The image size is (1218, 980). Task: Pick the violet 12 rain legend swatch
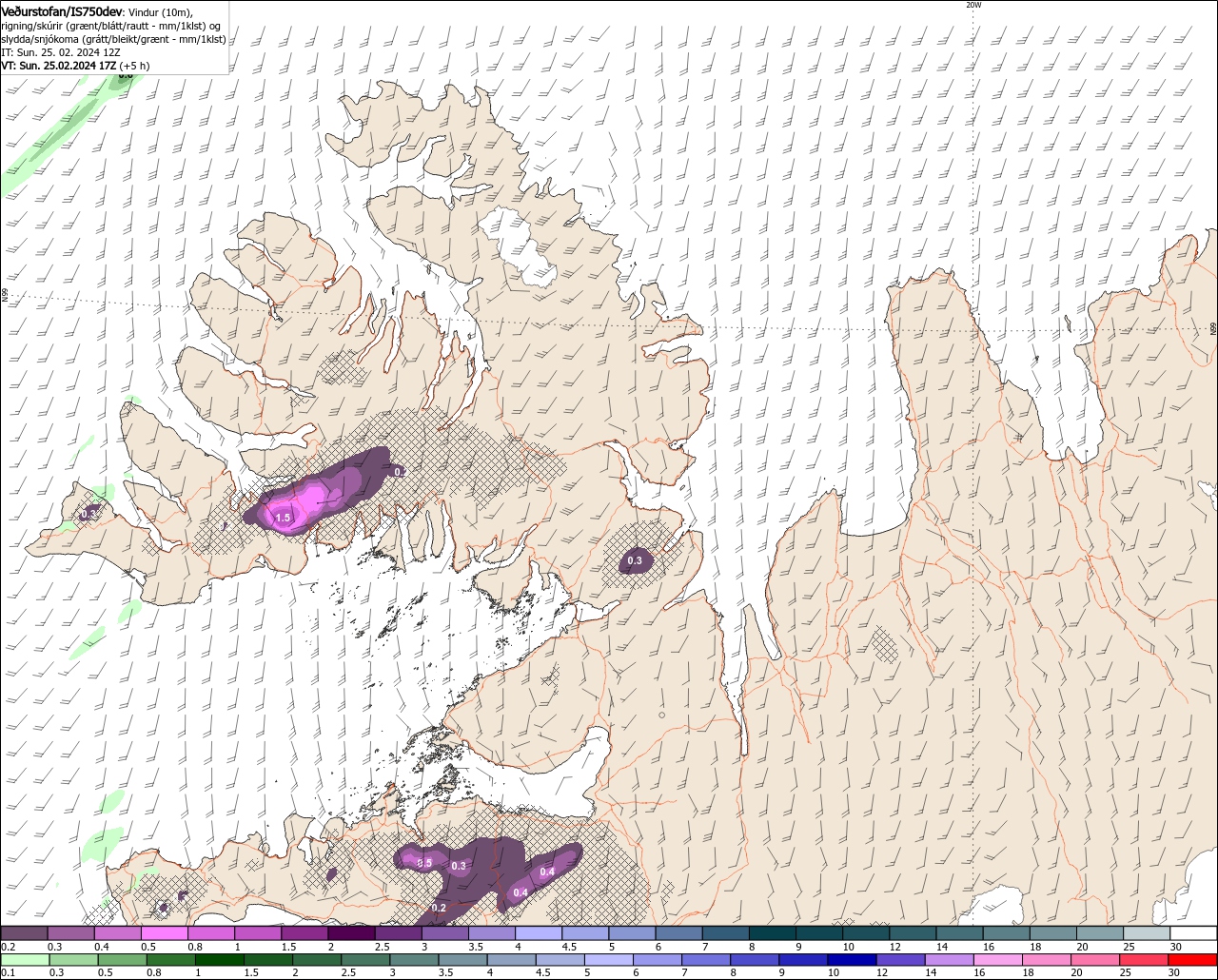coord(901,959)
